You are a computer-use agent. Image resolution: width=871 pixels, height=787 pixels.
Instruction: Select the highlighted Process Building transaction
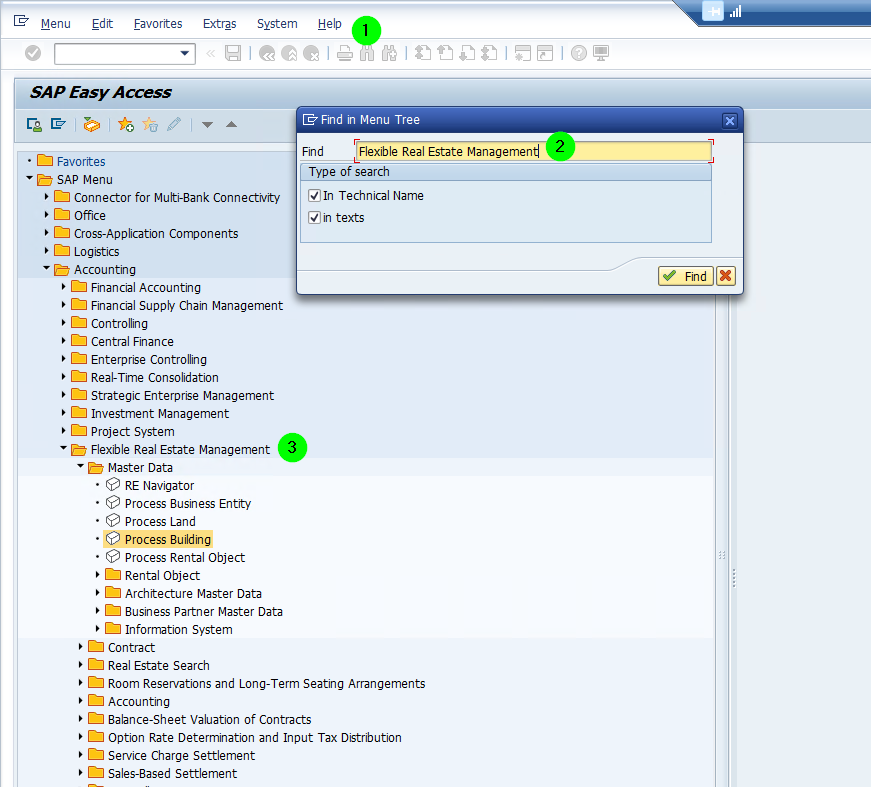[168, 539]
